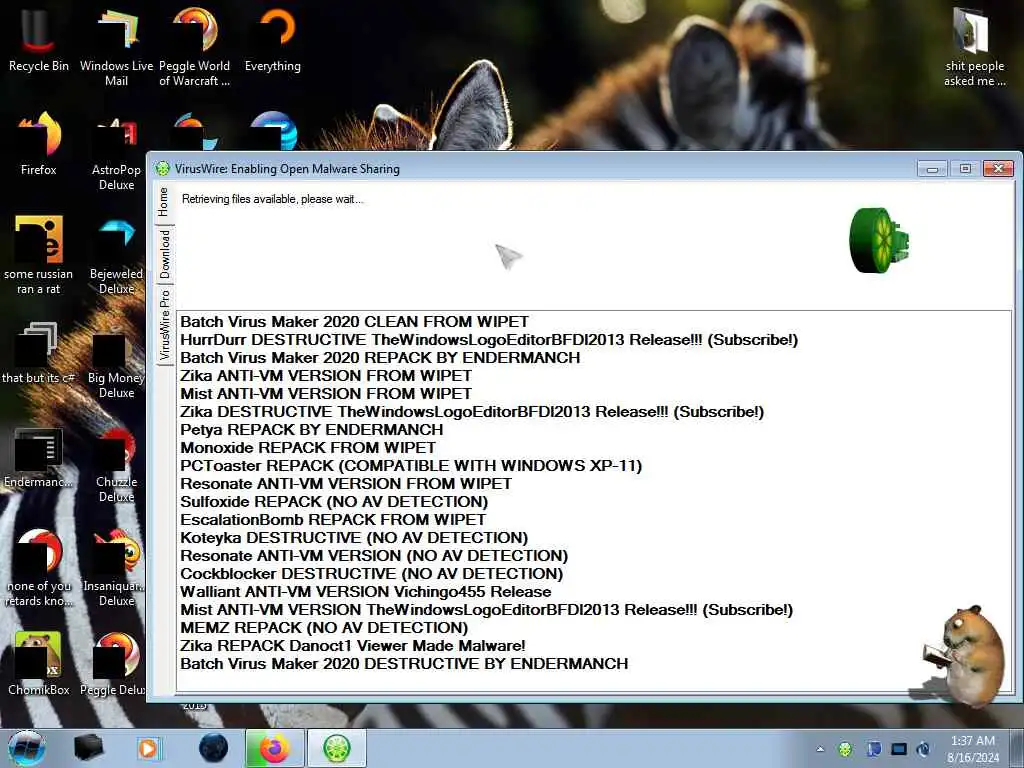Screen dimensions: 1024x768
Task: Select the 'PCToaster REPACK' entry
Action: coord(411,466)
